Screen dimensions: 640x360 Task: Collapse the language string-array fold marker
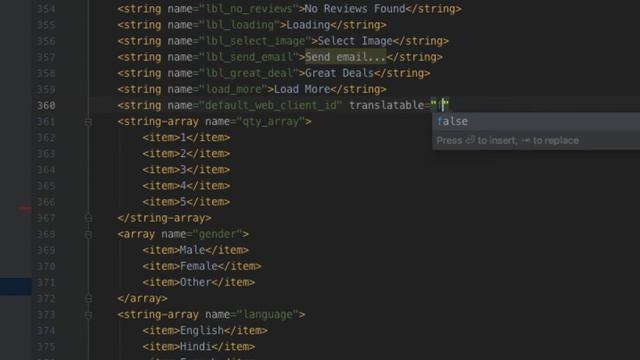coord(88,315)
